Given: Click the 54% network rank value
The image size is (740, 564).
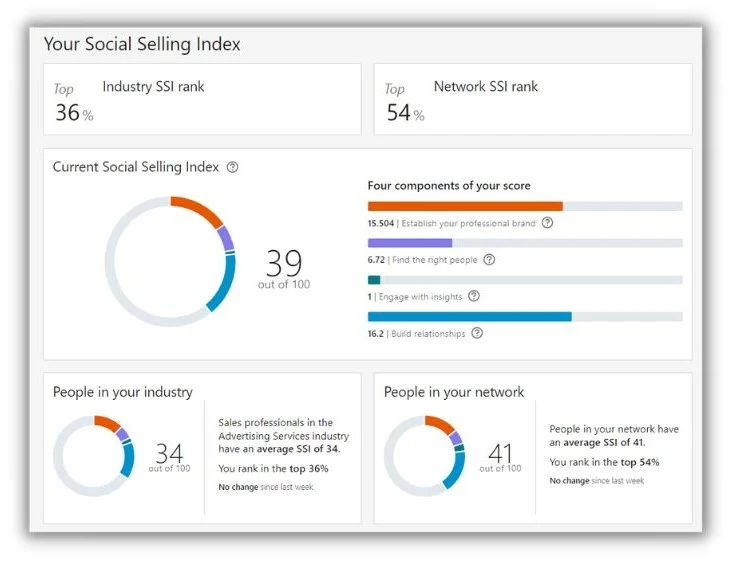Looking at the screenshot, I should click(x=405, y=113).
